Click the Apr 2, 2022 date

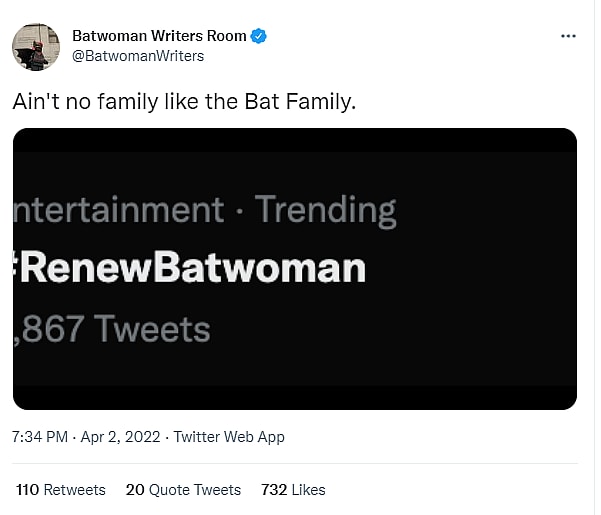pyautogui.click(x=119, y=437)
